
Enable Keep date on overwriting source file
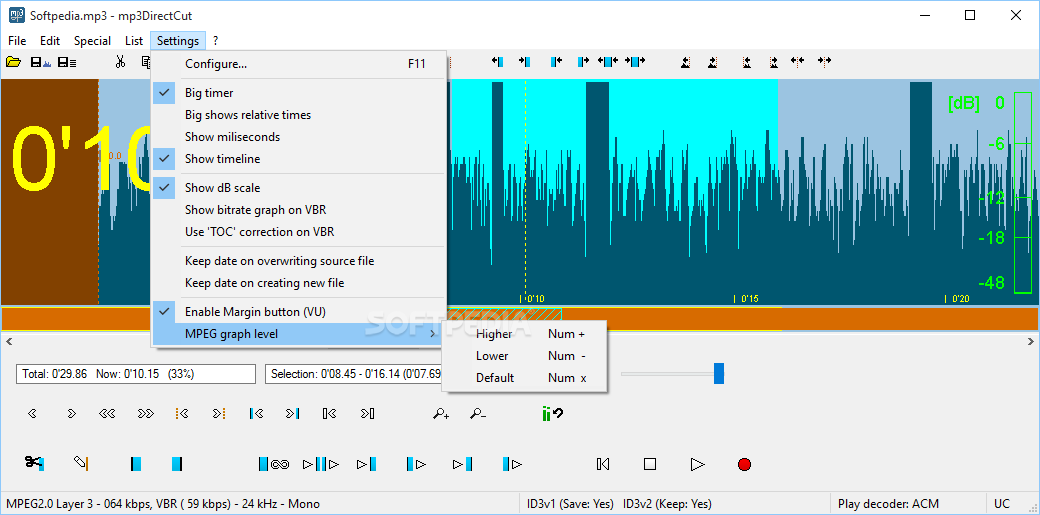(x=299, y=261)
